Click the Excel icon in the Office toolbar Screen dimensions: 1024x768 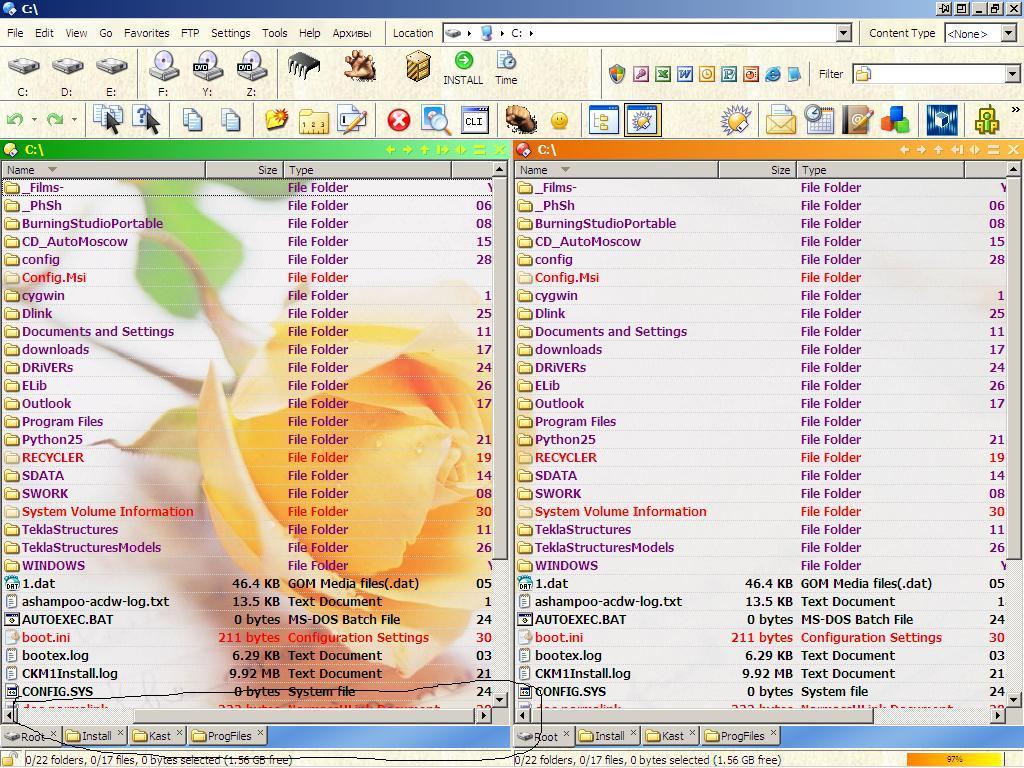[x=662, y=74]
